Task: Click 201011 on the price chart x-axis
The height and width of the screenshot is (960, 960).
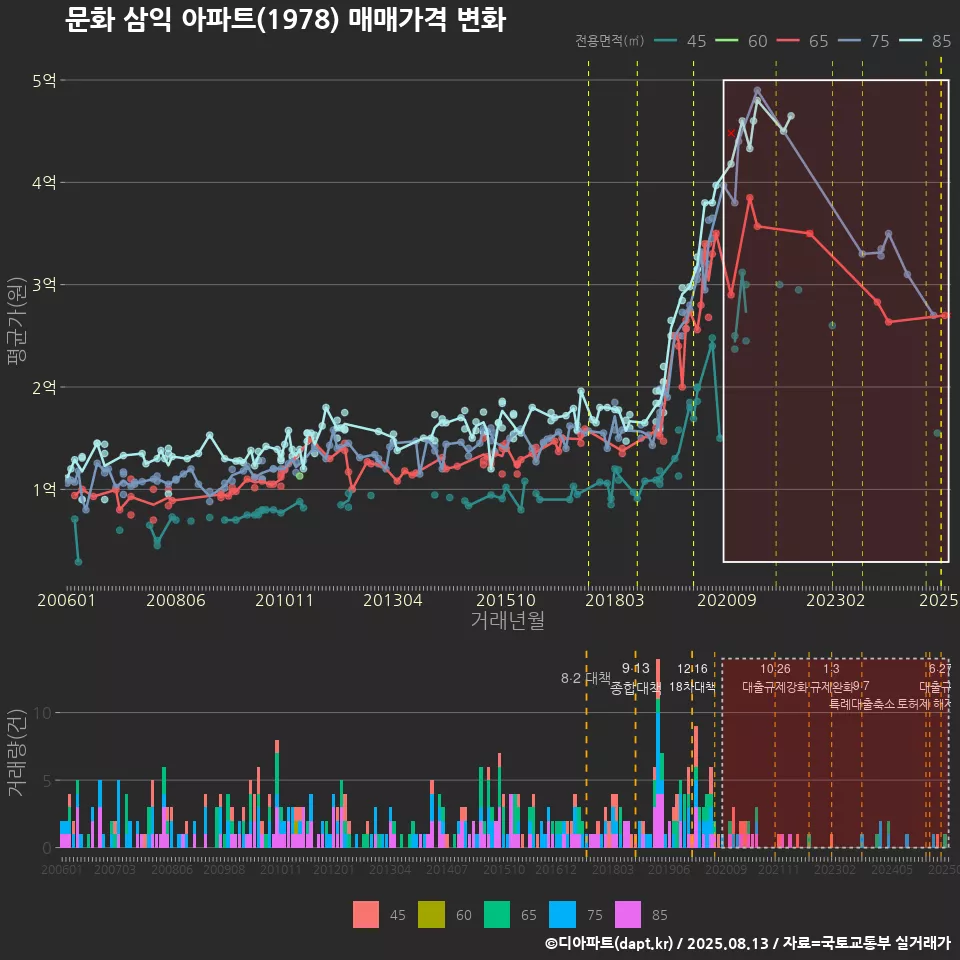Action: tap(284, 600)
